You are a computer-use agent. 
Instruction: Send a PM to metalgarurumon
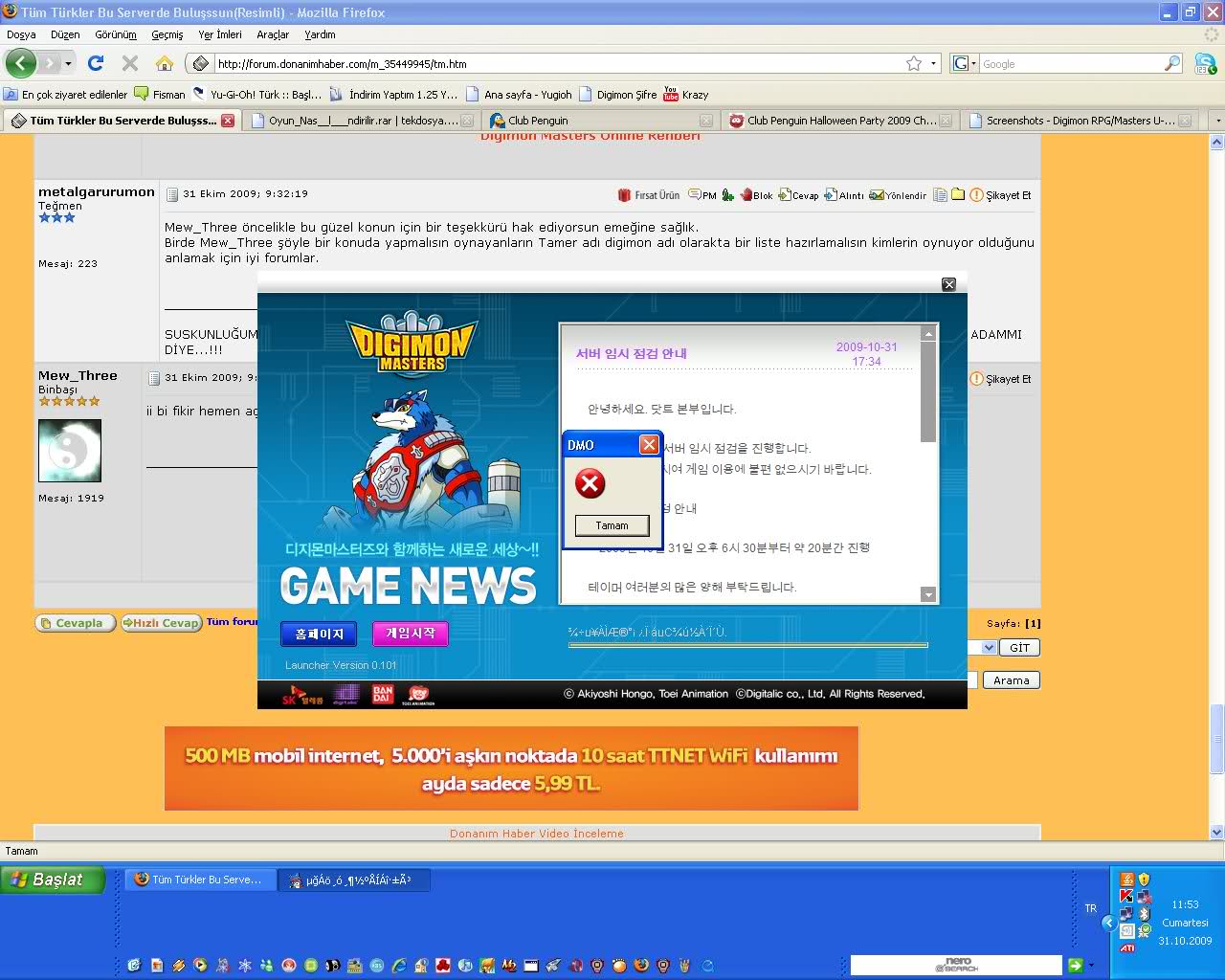[x=702, y=194]
